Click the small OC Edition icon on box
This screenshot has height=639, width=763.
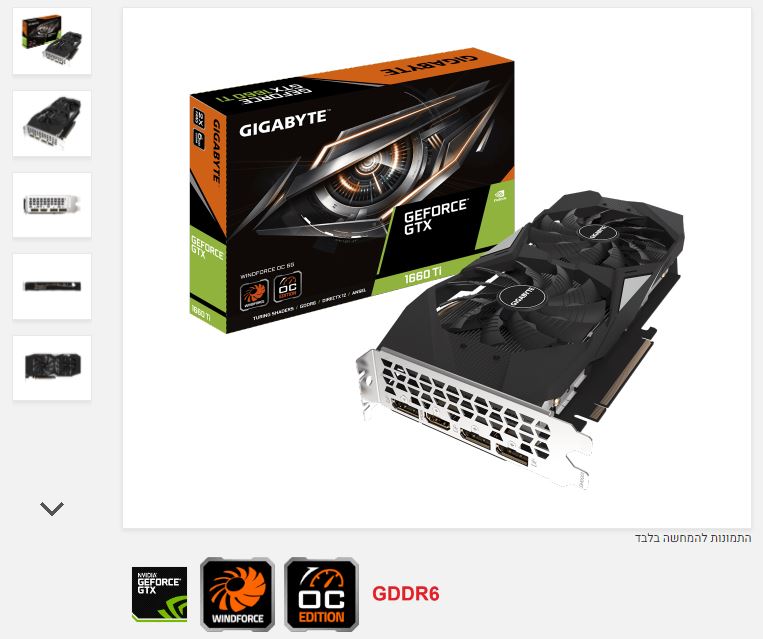(x=287, y=287)
